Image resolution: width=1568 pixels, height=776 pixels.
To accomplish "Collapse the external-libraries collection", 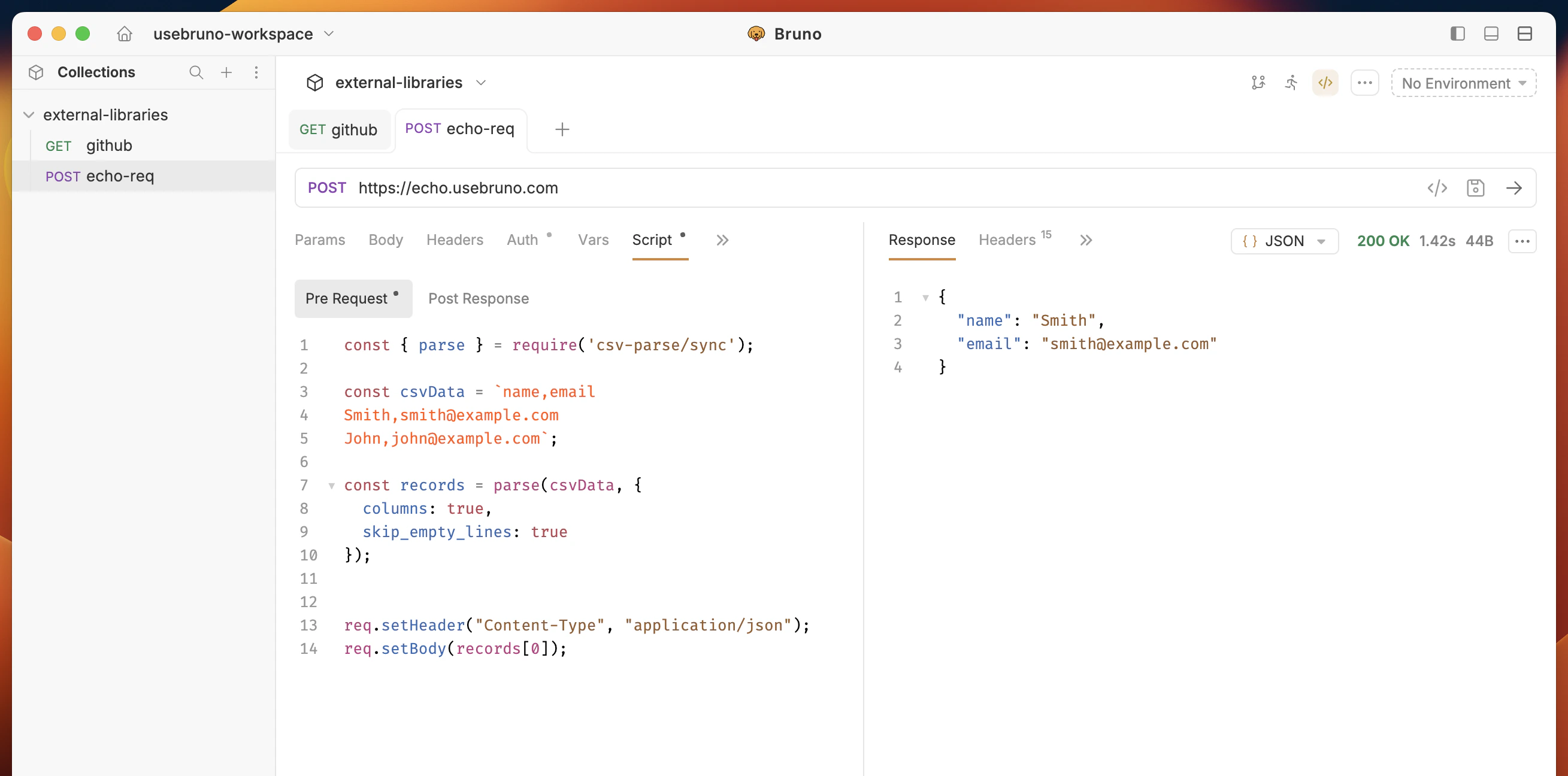I will 28,114.
